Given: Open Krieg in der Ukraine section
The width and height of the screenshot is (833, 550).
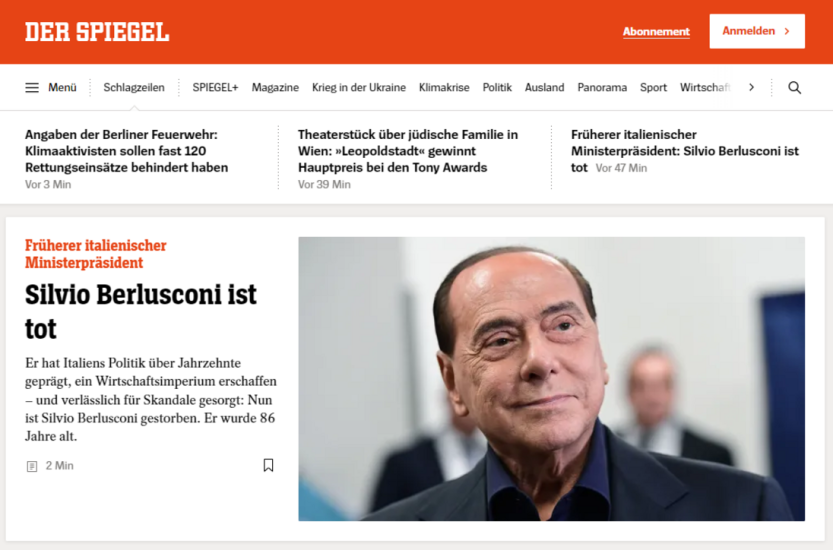Looking at the screenshot, I should [x=359, y=88].
